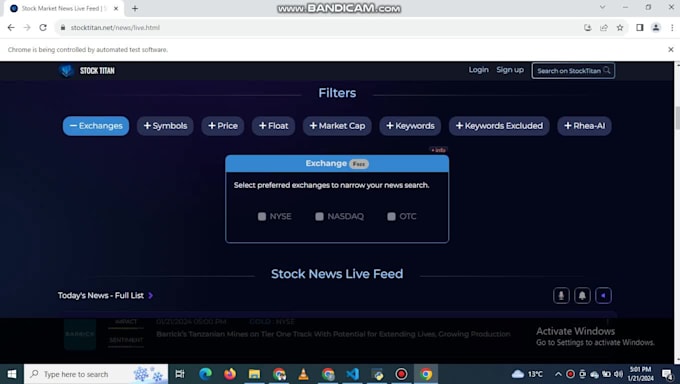Check the NYSE exchange checkbox

262,216
